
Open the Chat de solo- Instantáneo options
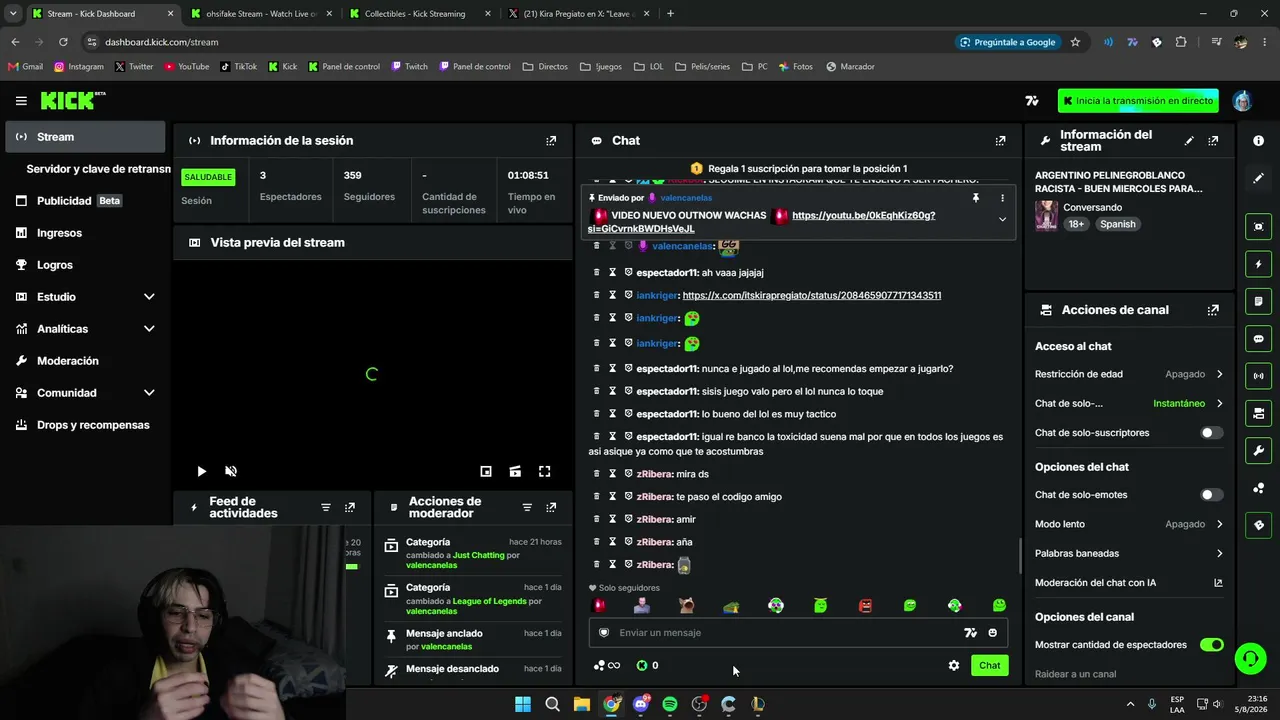[1129, 404]
